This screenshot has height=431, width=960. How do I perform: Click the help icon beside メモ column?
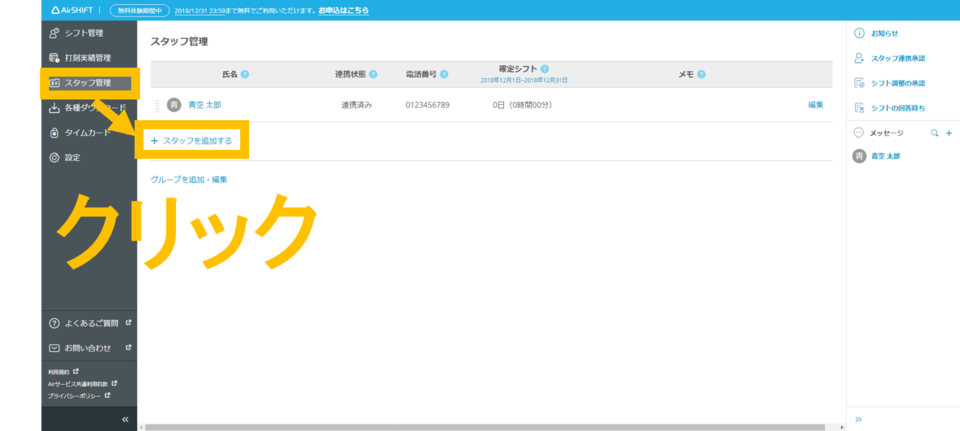tap(701, 74)
